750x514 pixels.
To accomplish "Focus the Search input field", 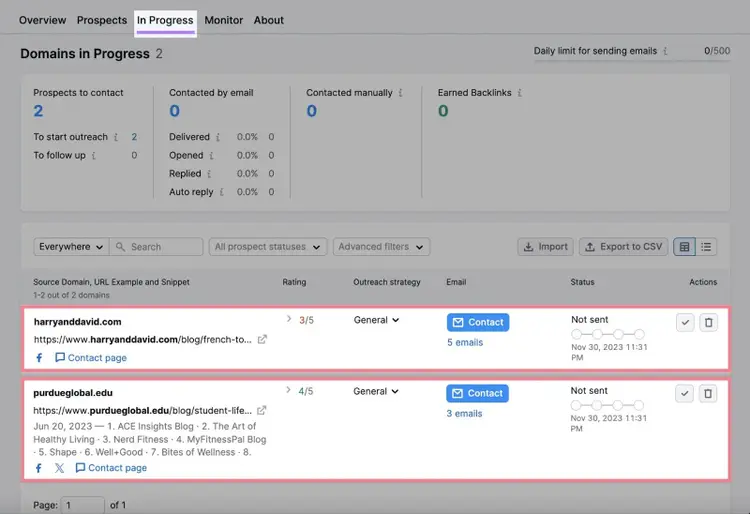I will point(156,247).
